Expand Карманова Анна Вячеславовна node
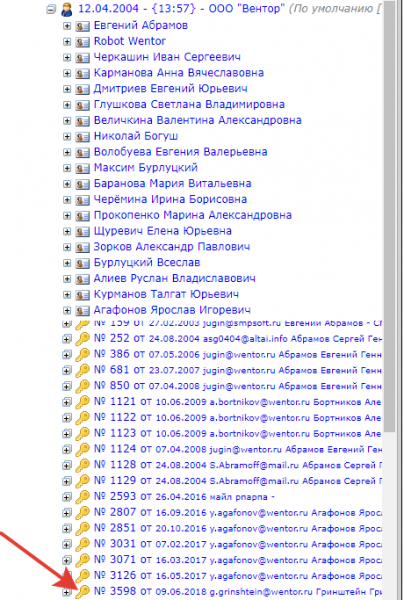The image size is (404, 600). (x=67, y=73)
